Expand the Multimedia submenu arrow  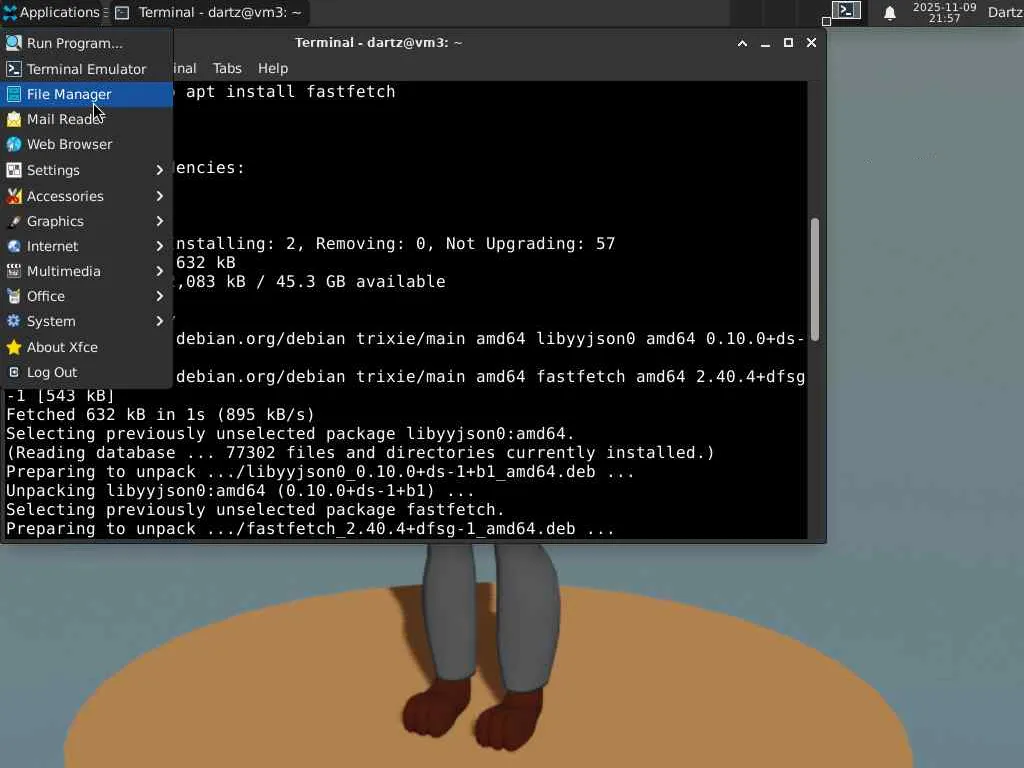pos(159,271)
